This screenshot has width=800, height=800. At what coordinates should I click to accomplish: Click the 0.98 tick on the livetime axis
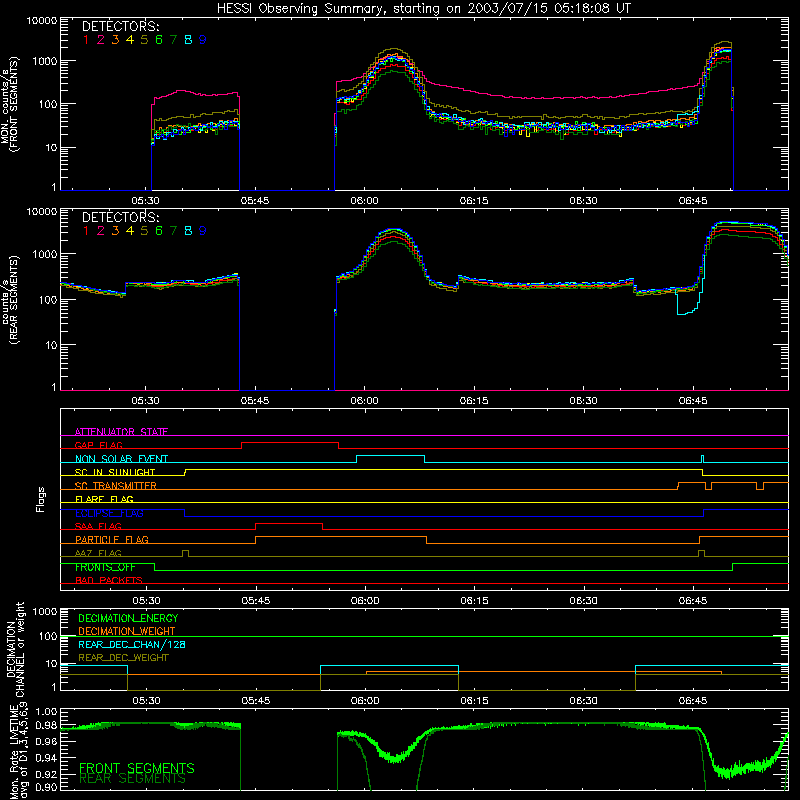click(46, 725)
